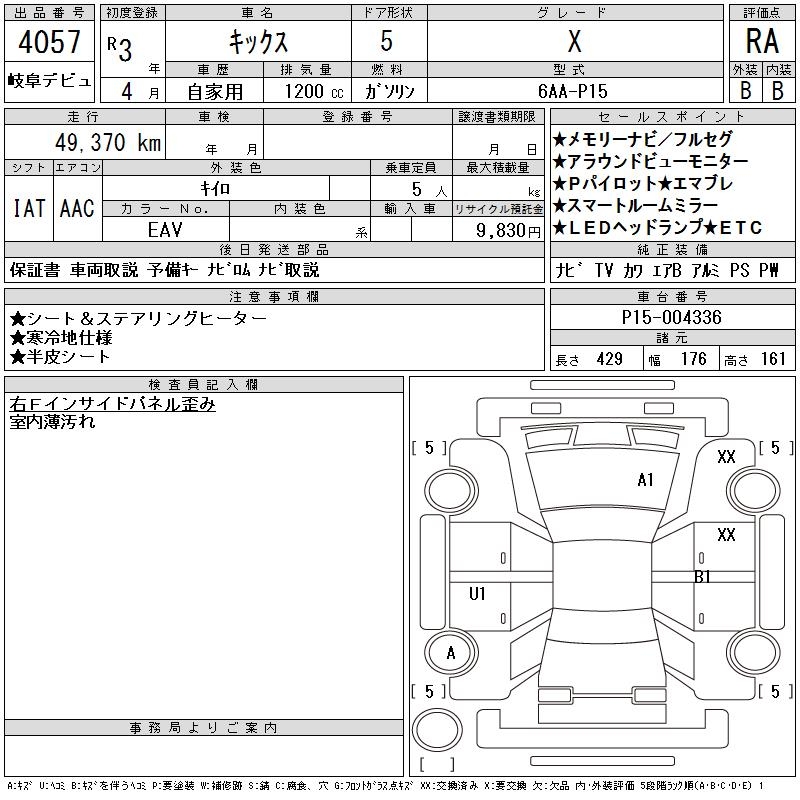
Task: Click width value 176
Action: 693,359
